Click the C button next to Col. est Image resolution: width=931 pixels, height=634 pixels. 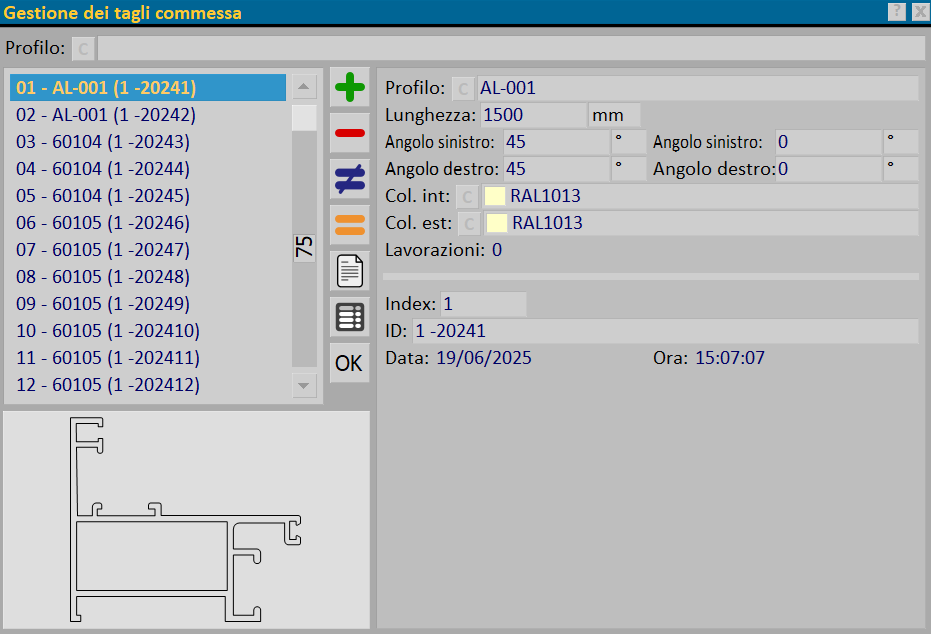coord(469,224)
